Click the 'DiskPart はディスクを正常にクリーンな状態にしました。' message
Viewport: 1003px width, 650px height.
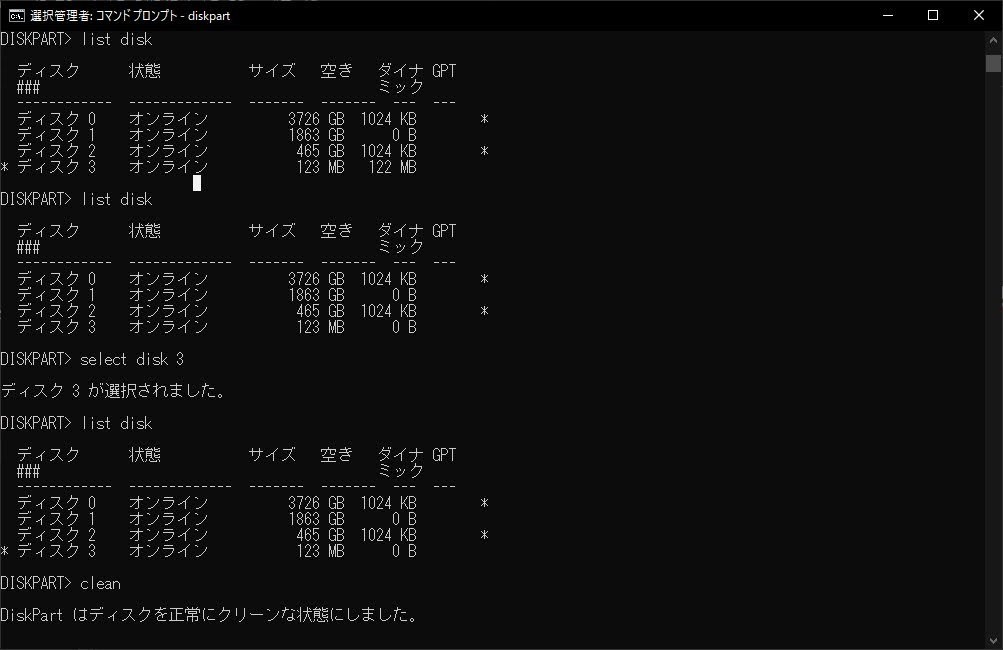pyautogui.click(x=209, y=615)
